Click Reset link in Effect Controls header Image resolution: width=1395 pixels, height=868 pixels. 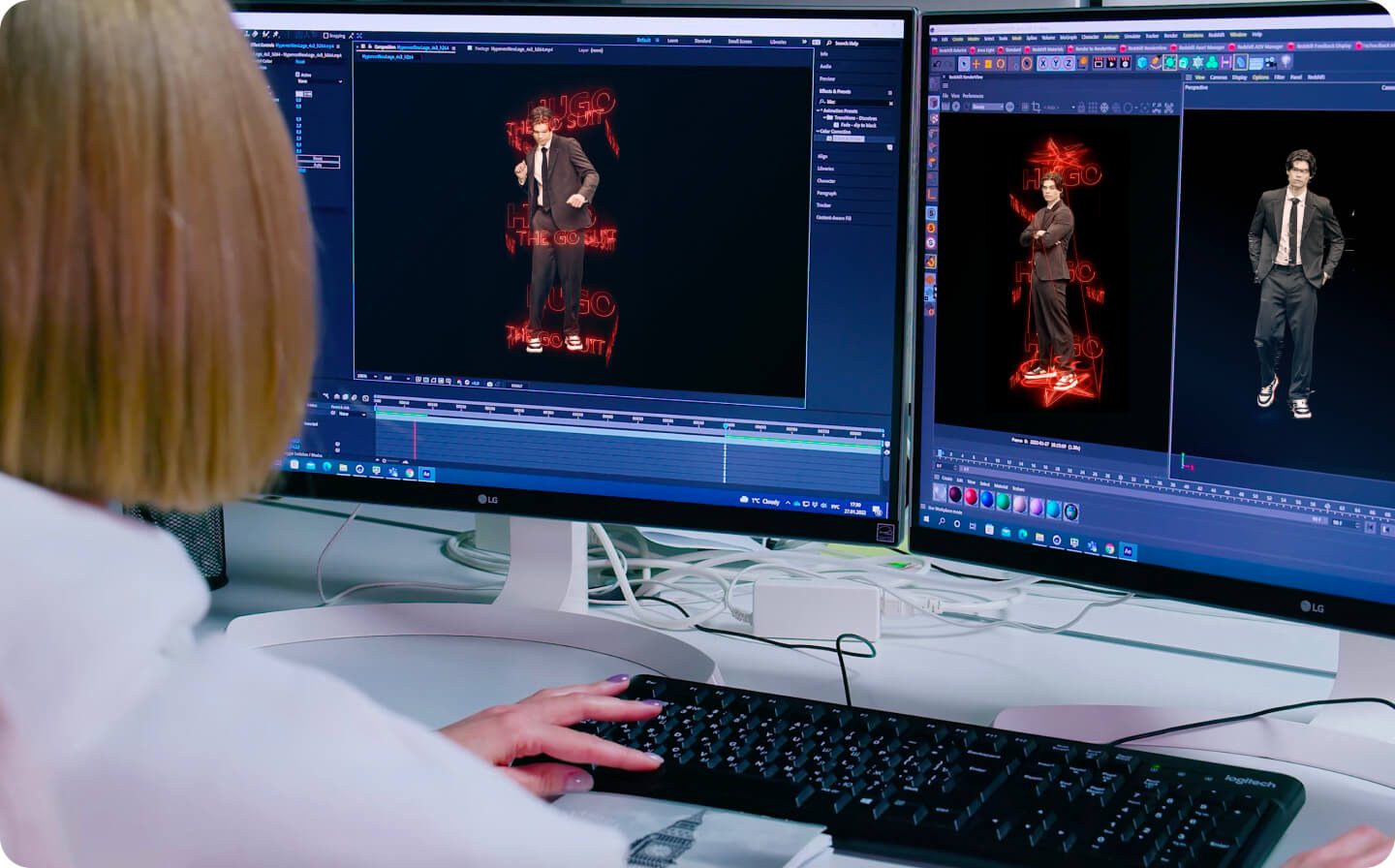(x=300, y=62)
